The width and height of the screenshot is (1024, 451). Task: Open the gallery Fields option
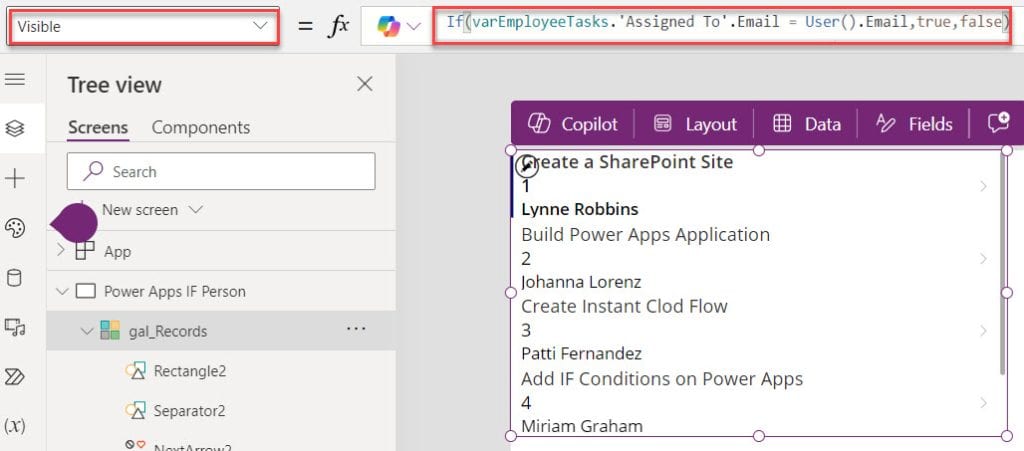coord(913,123)
